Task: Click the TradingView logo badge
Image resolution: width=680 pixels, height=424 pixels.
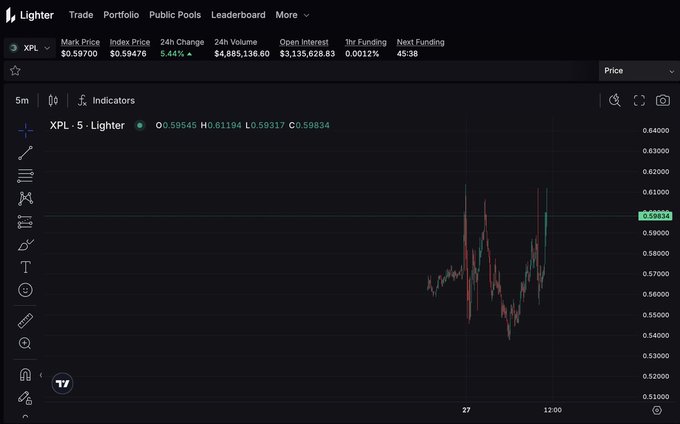Action: [62, 383]
